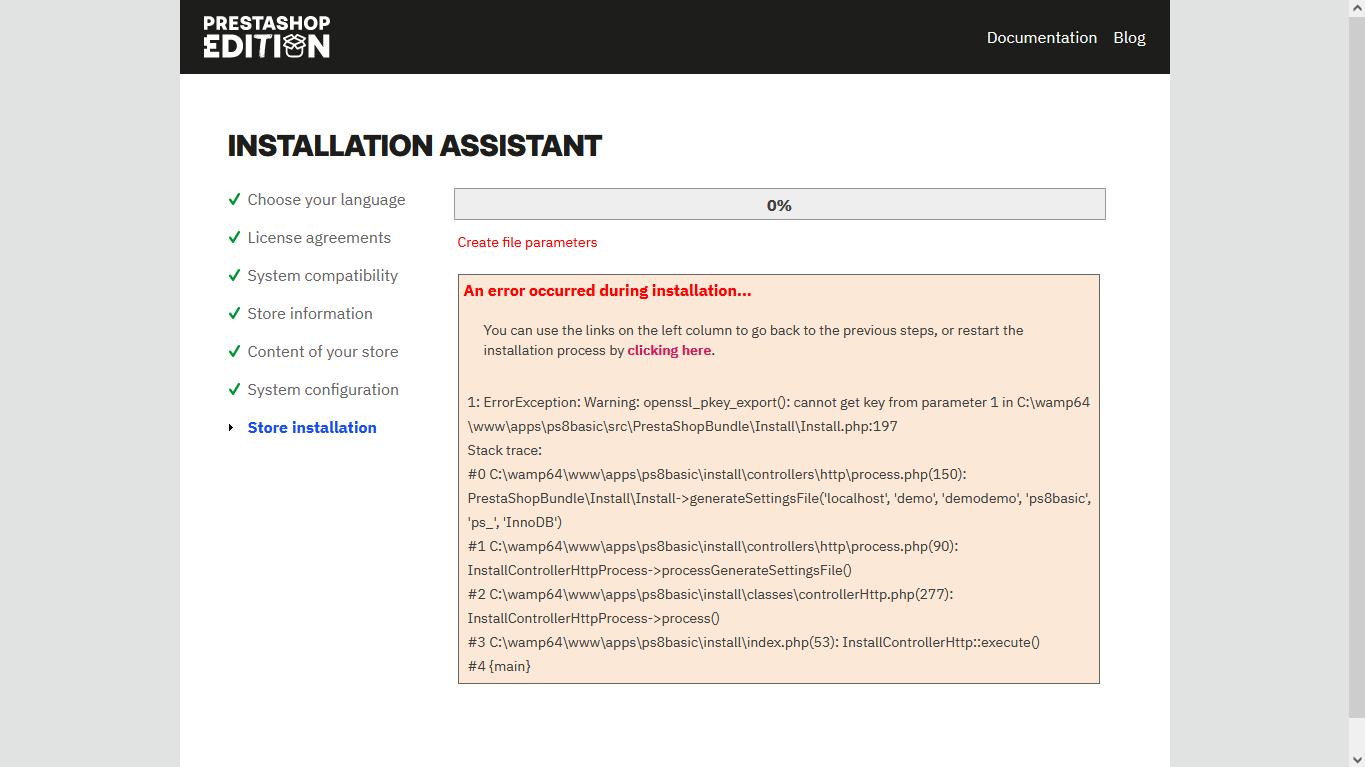Select the Store installation step

pos(312,428)
